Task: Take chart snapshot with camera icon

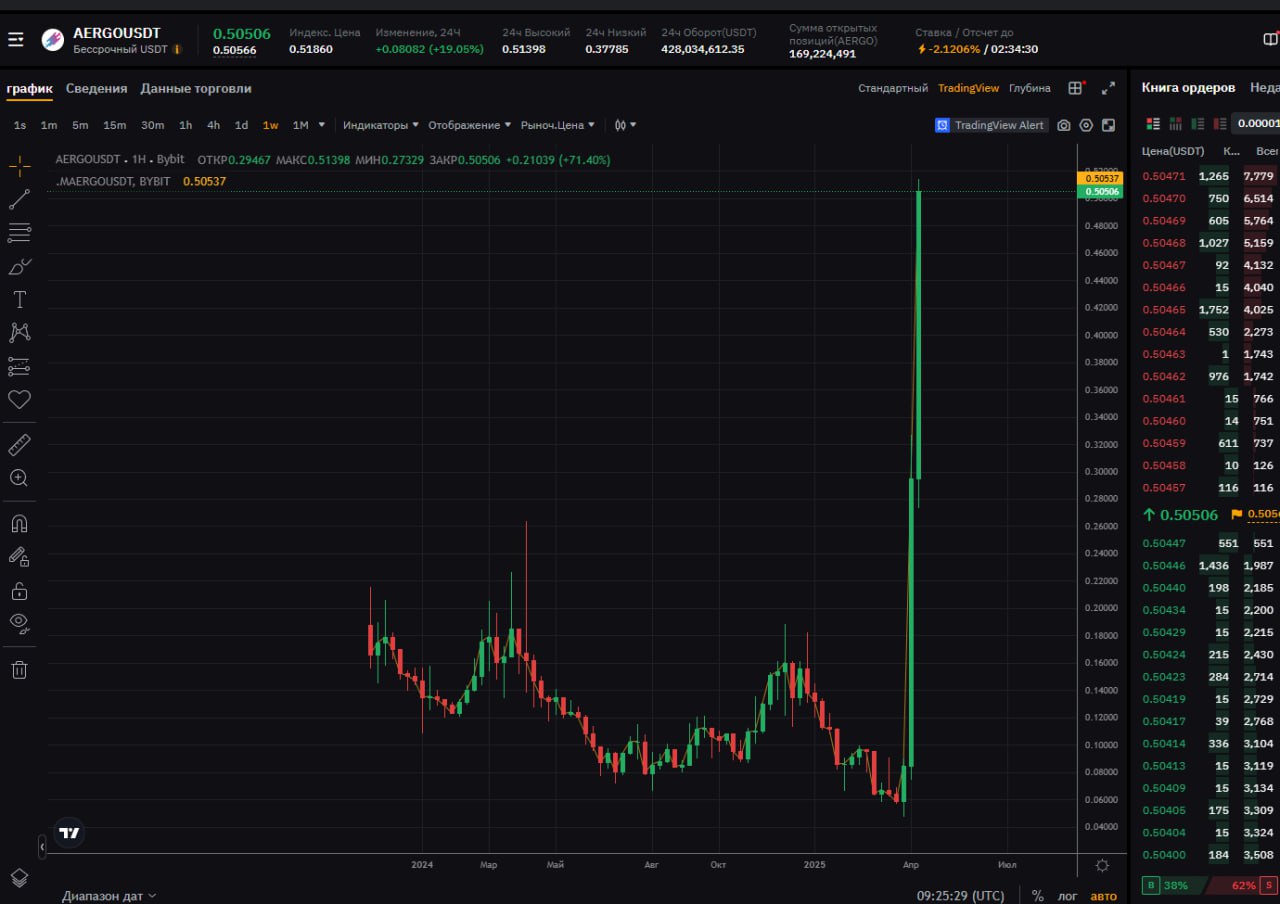Action: pyautogui.click(x=1063, y=125)
